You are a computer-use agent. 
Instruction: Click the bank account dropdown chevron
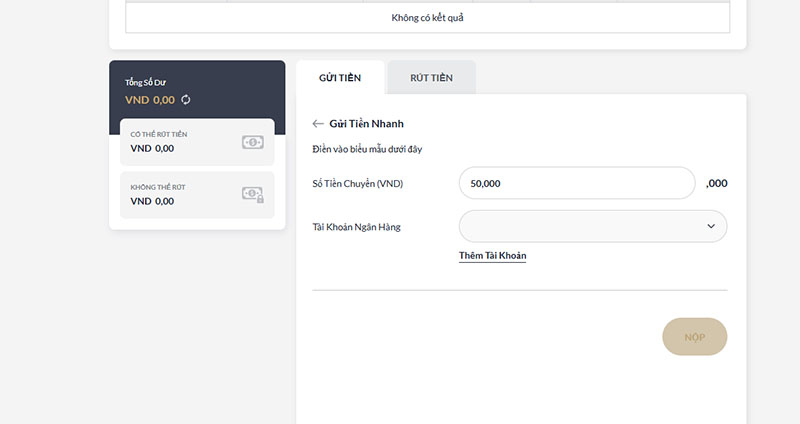coord(711,226)
